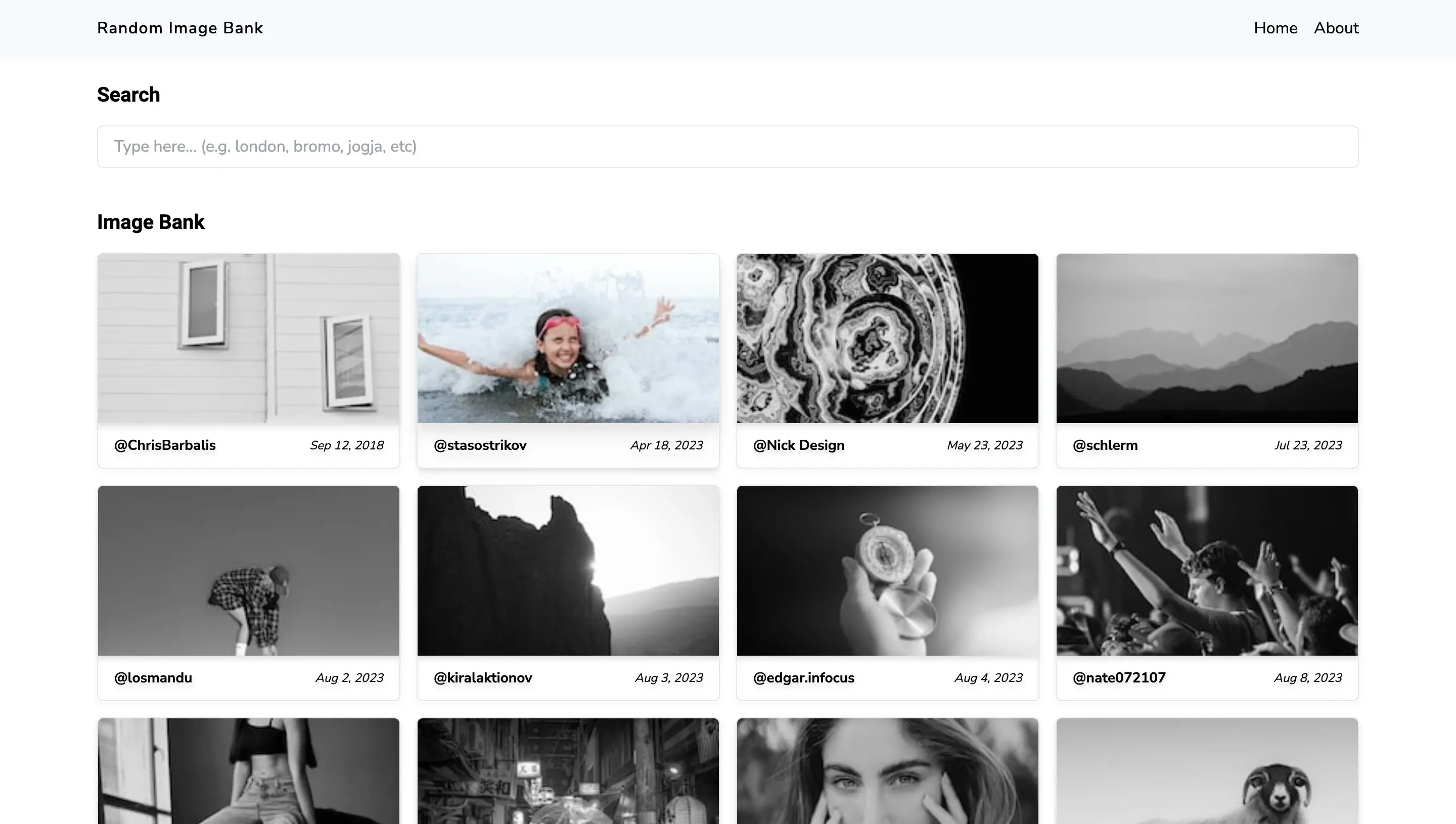
Task: Click the Image Bank section heading
Action: [151, 222]
